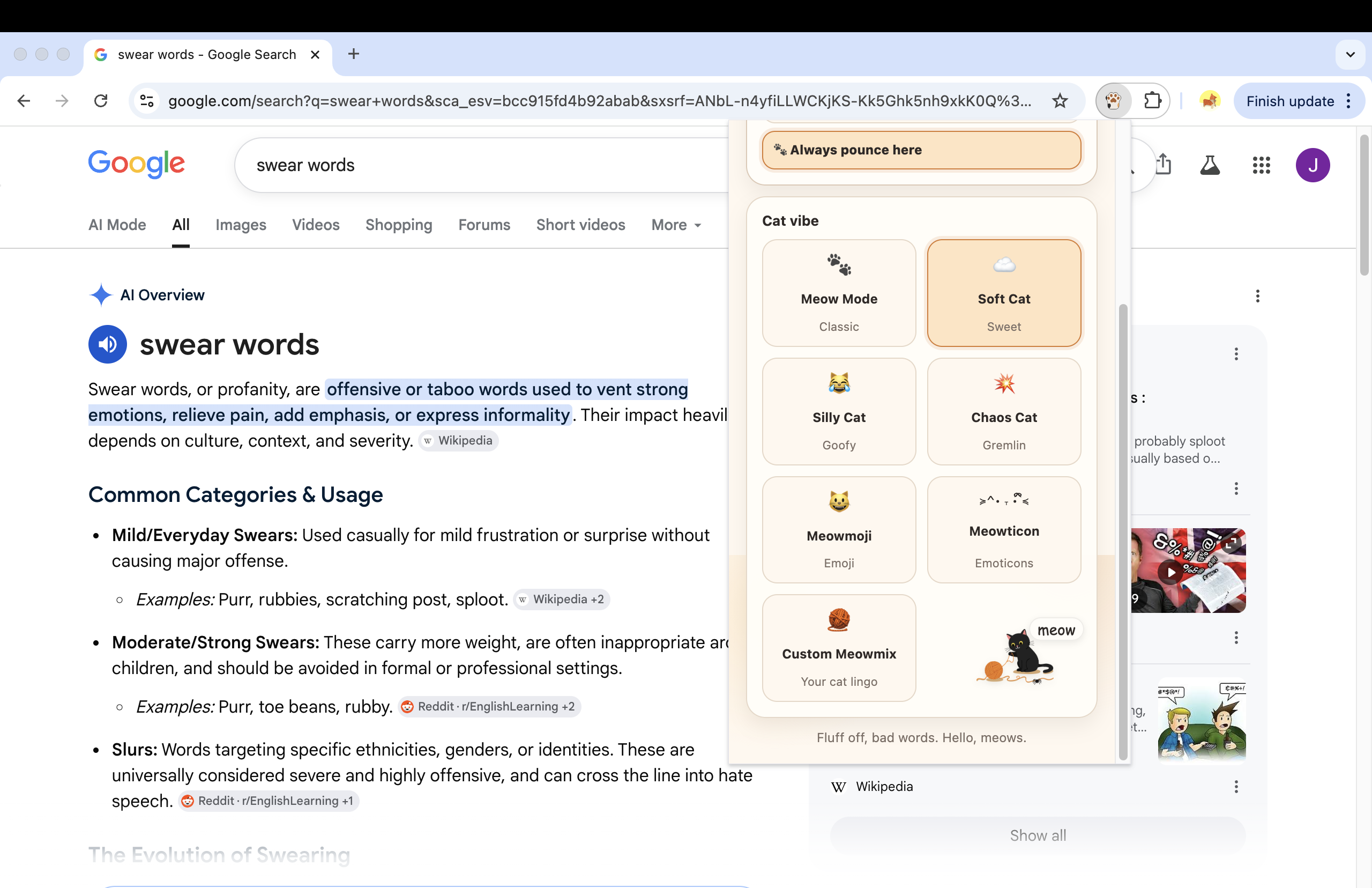The height and width of the screenshot is (888, 1372).
Task: Click the extension popup scrollbar
Action: pos(1122,531)
